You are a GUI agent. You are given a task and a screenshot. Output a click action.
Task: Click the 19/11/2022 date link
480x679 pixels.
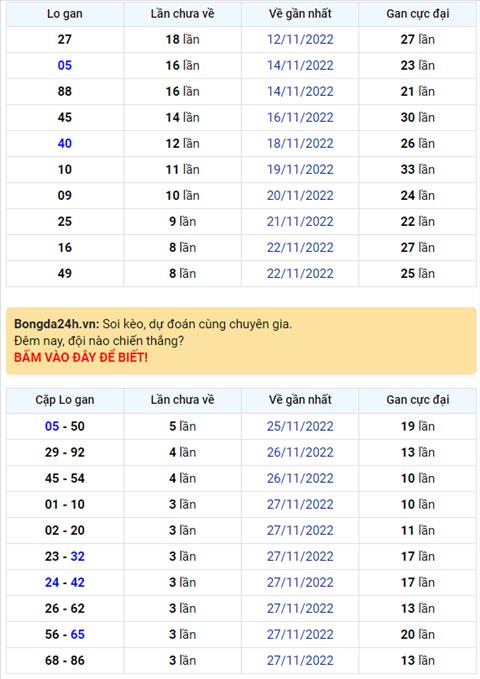pyautogui.click(x=300, y=169)
